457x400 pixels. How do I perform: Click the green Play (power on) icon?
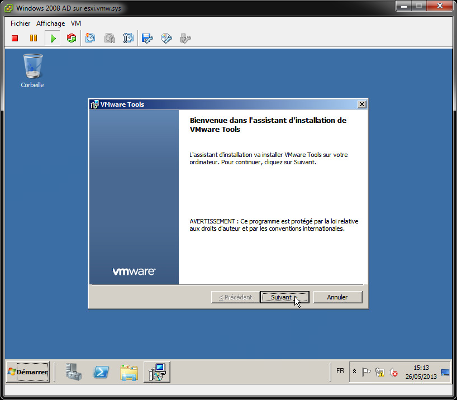coord(53,38)
